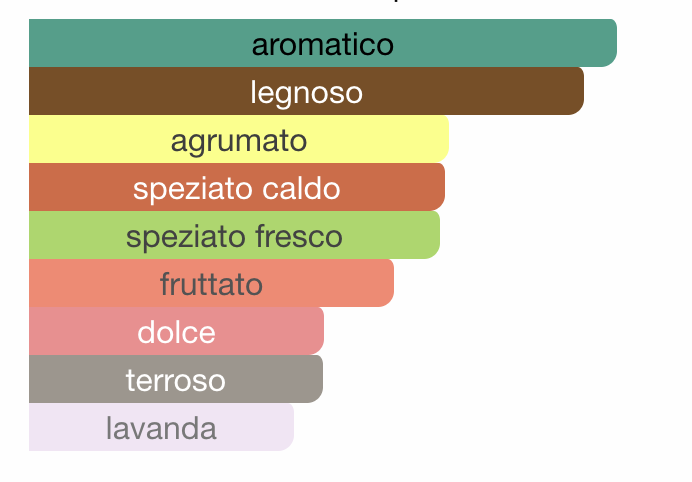Choose the yellow agrumato accord bar
The width and height of the screenshot is (692, 482).
(x=239, y=139)
